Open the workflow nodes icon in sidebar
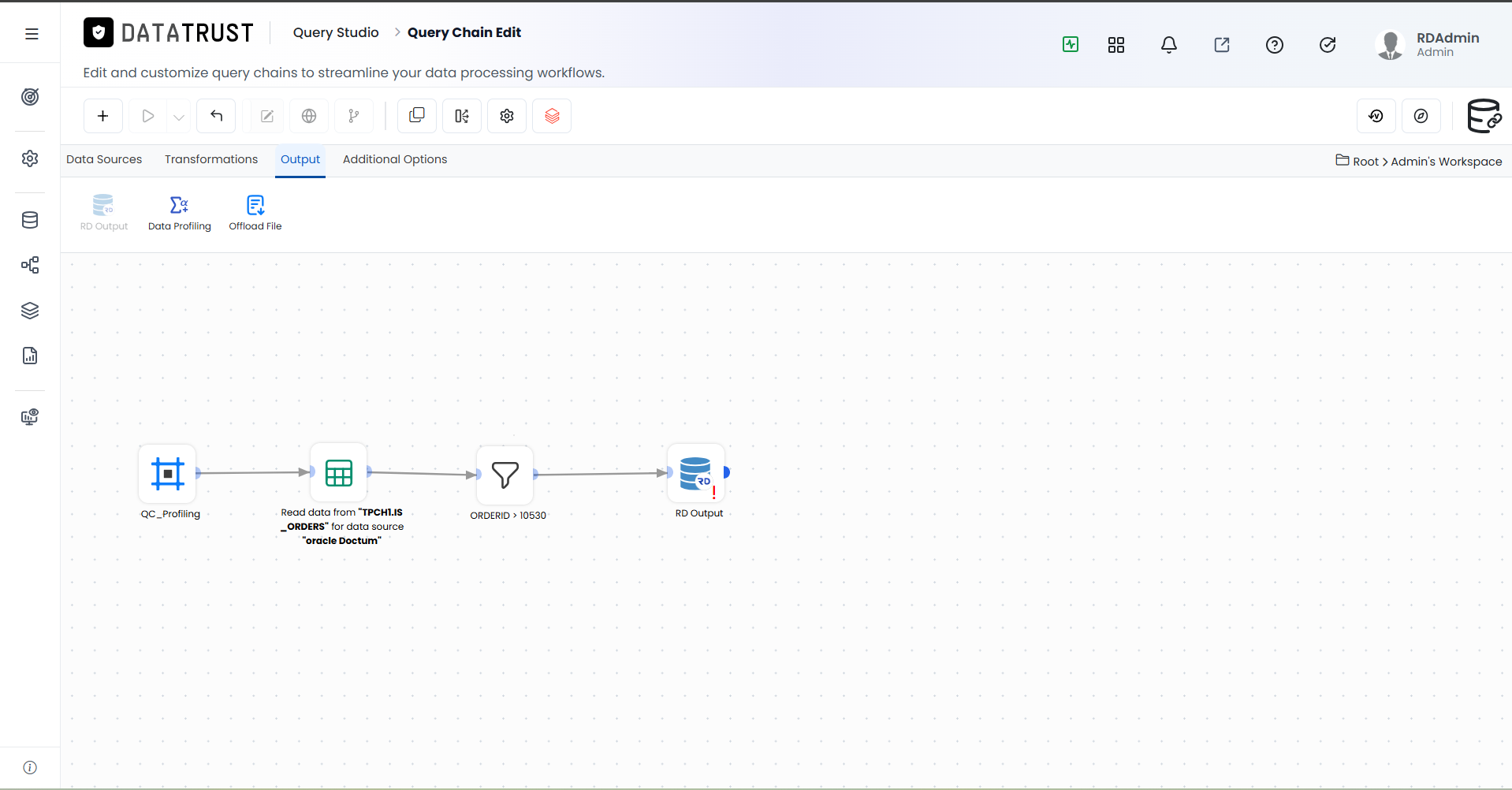The height and width of the screenshot is (790, 1512). click(x=30, y=265)
